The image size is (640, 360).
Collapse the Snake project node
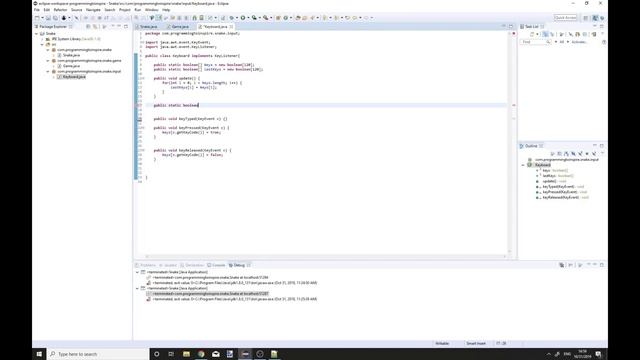37,33
